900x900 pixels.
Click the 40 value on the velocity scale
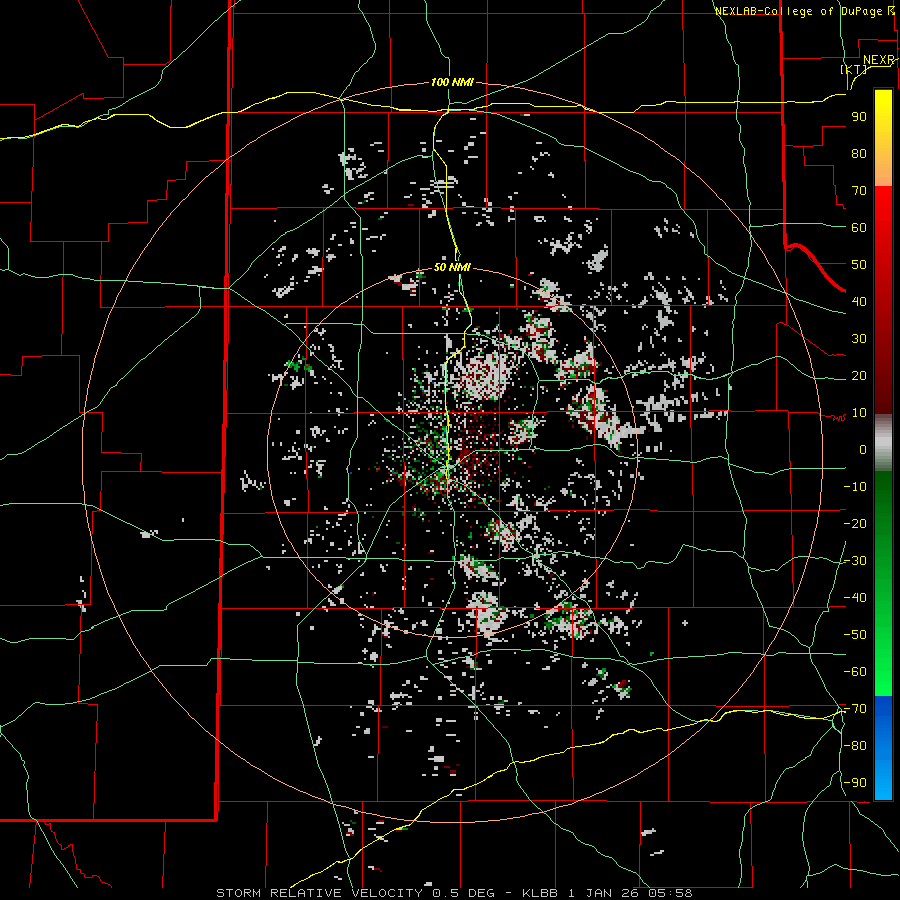pos(859,302)
